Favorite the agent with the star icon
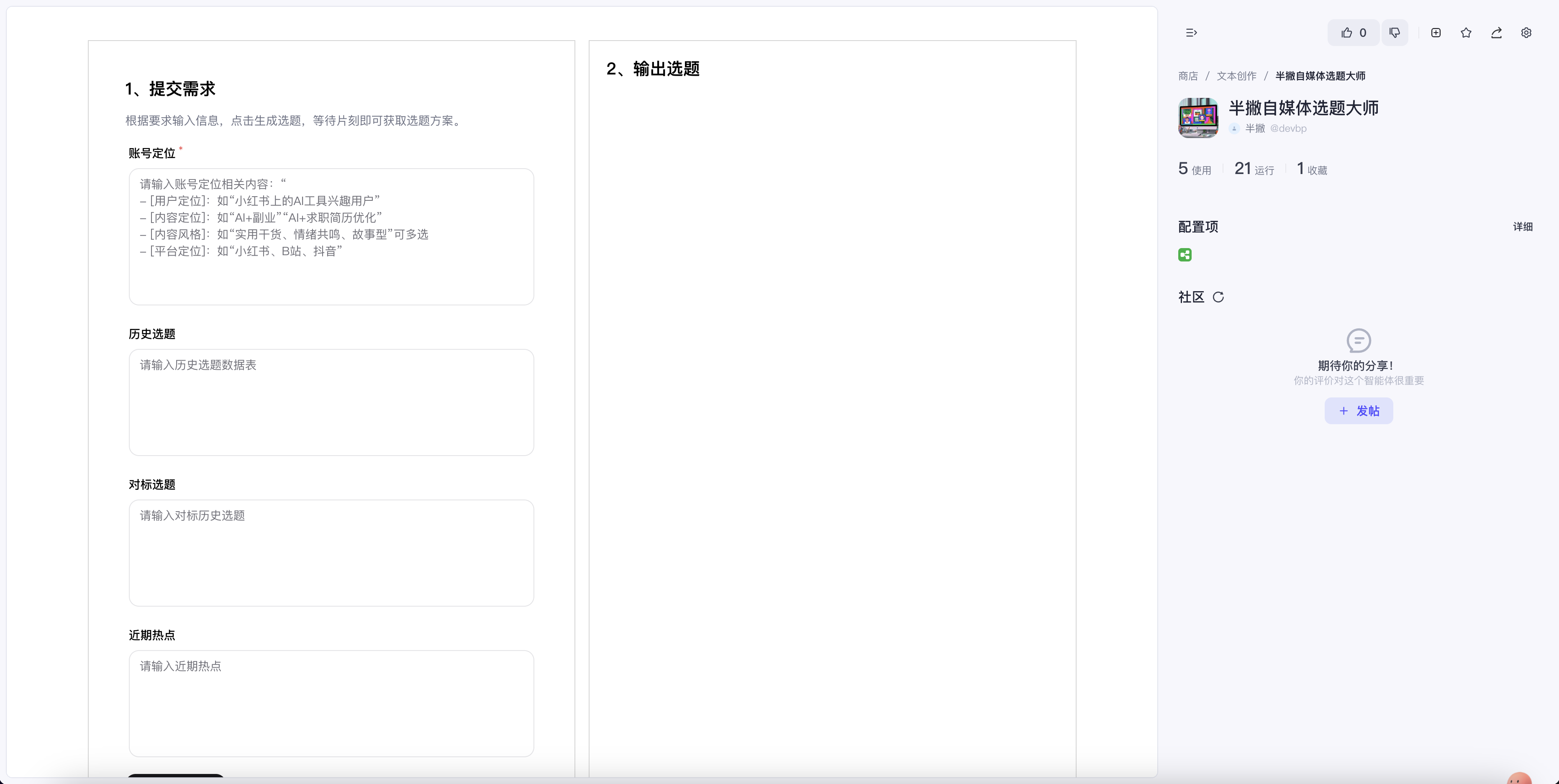The image size is (1559, 784). pyautogui.click(x=1466, y=33)
